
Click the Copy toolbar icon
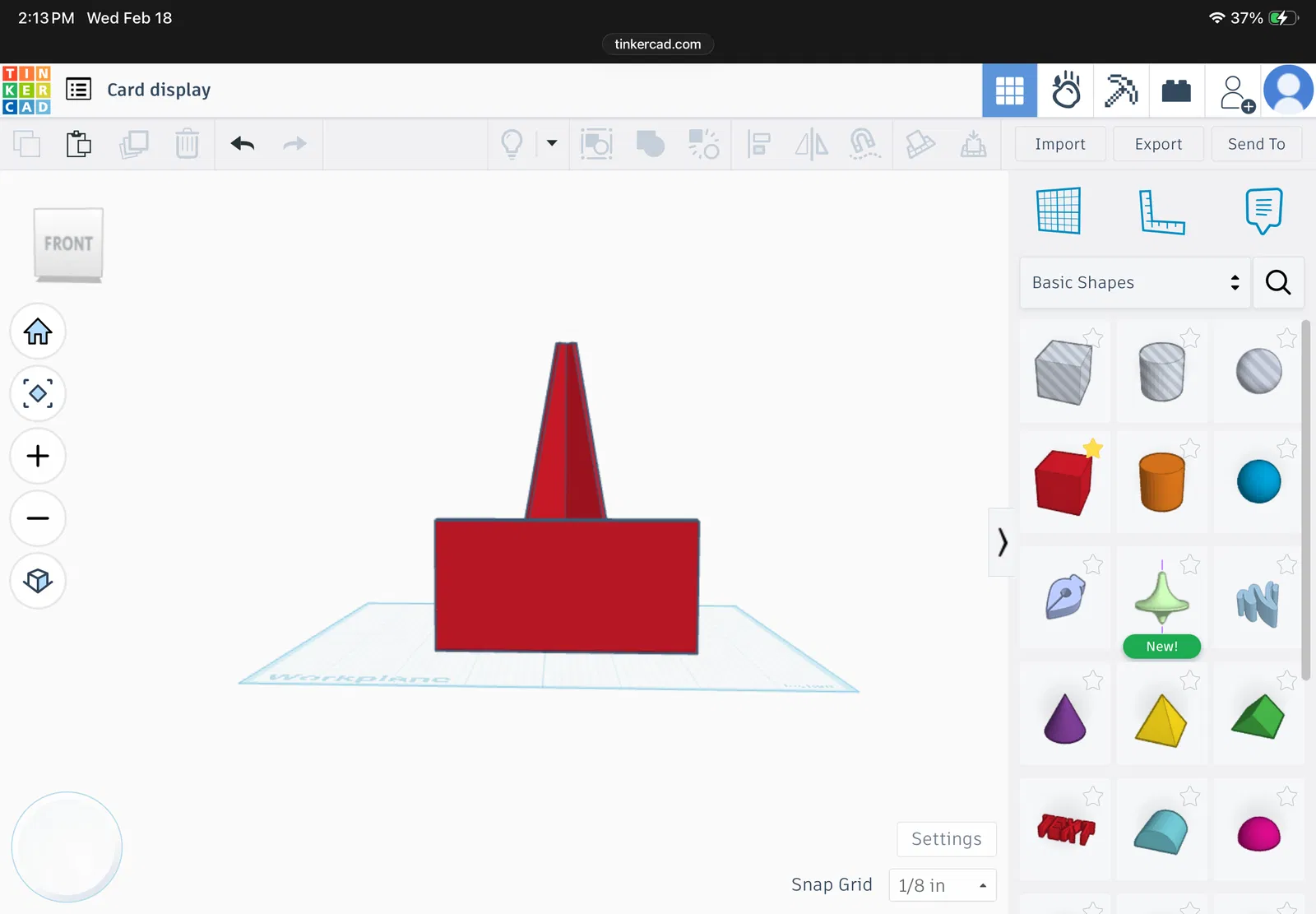[27, 144]
